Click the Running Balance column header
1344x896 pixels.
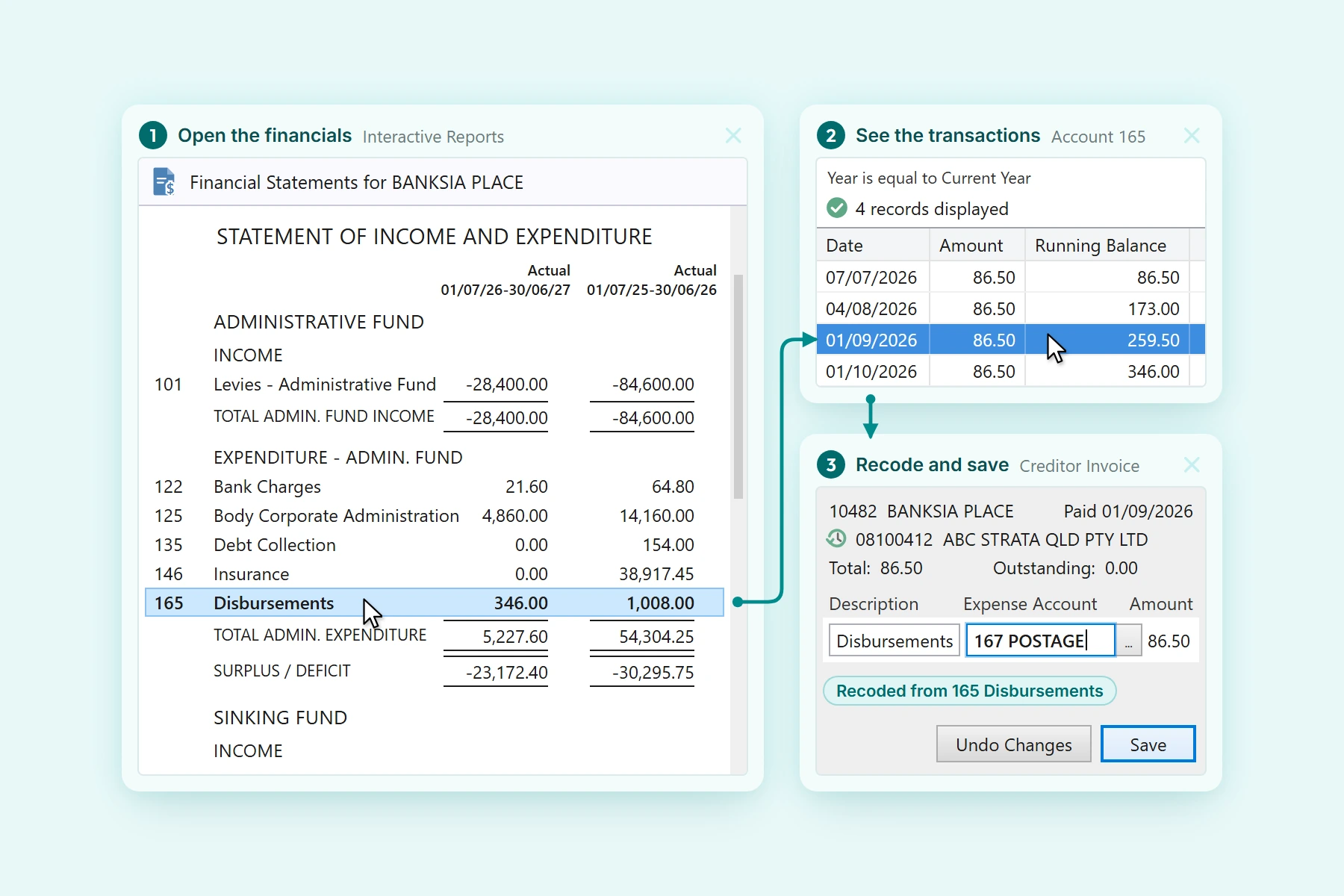(x=1107, y=245)
